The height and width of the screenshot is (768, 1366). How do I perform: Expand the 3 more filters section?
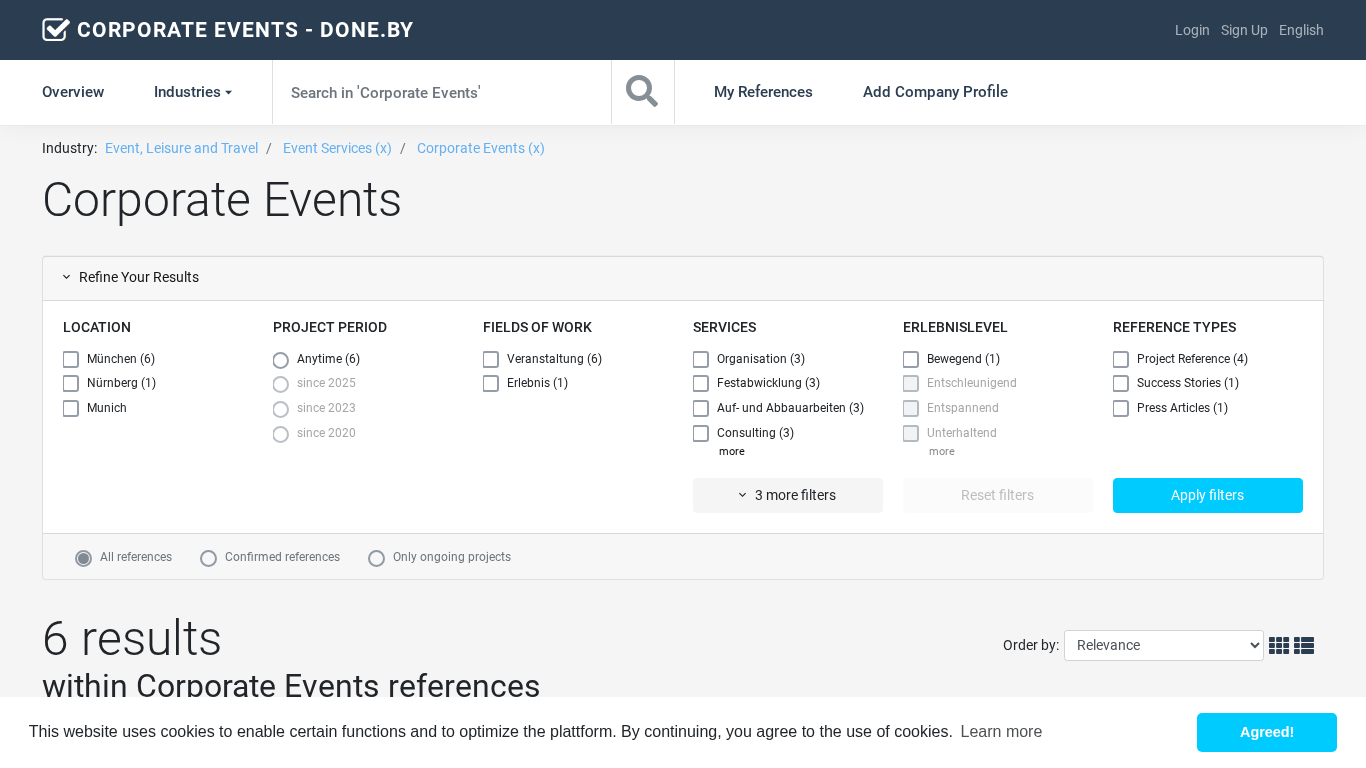[787, 496]
